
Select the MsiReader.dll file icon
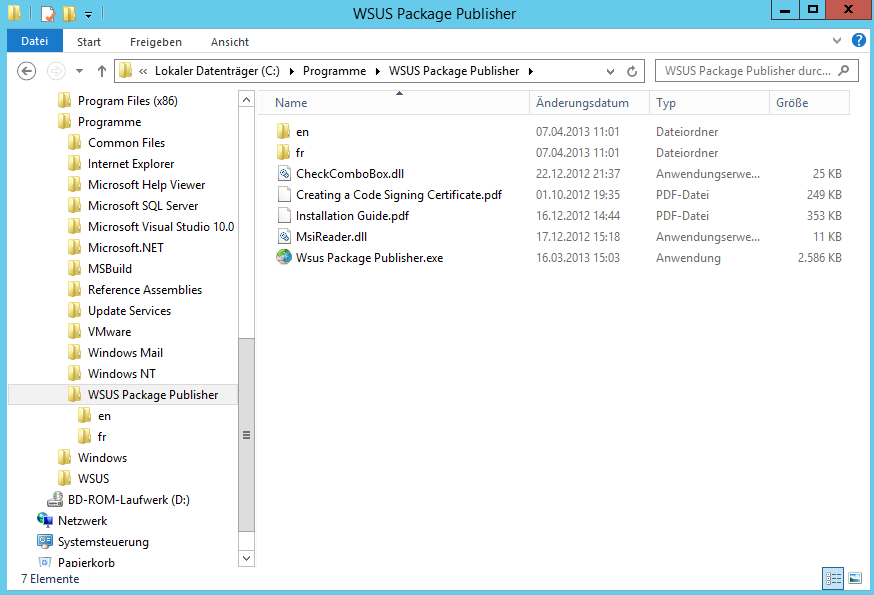(284, 236)
